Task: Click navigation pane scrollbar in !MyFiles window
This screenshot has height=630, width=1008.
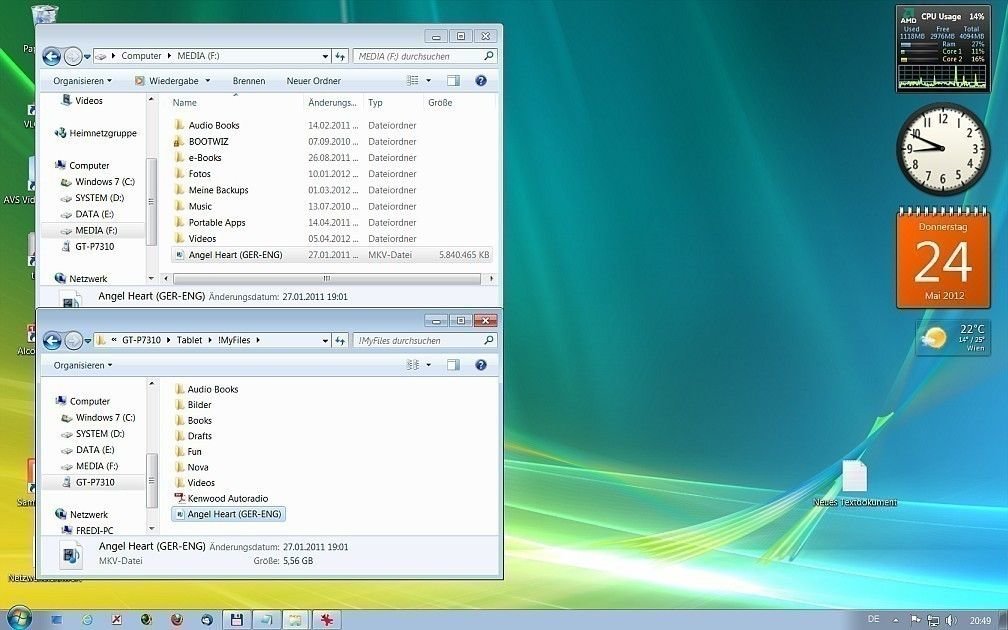Action: pyautogui.click(x=152, y=481)
